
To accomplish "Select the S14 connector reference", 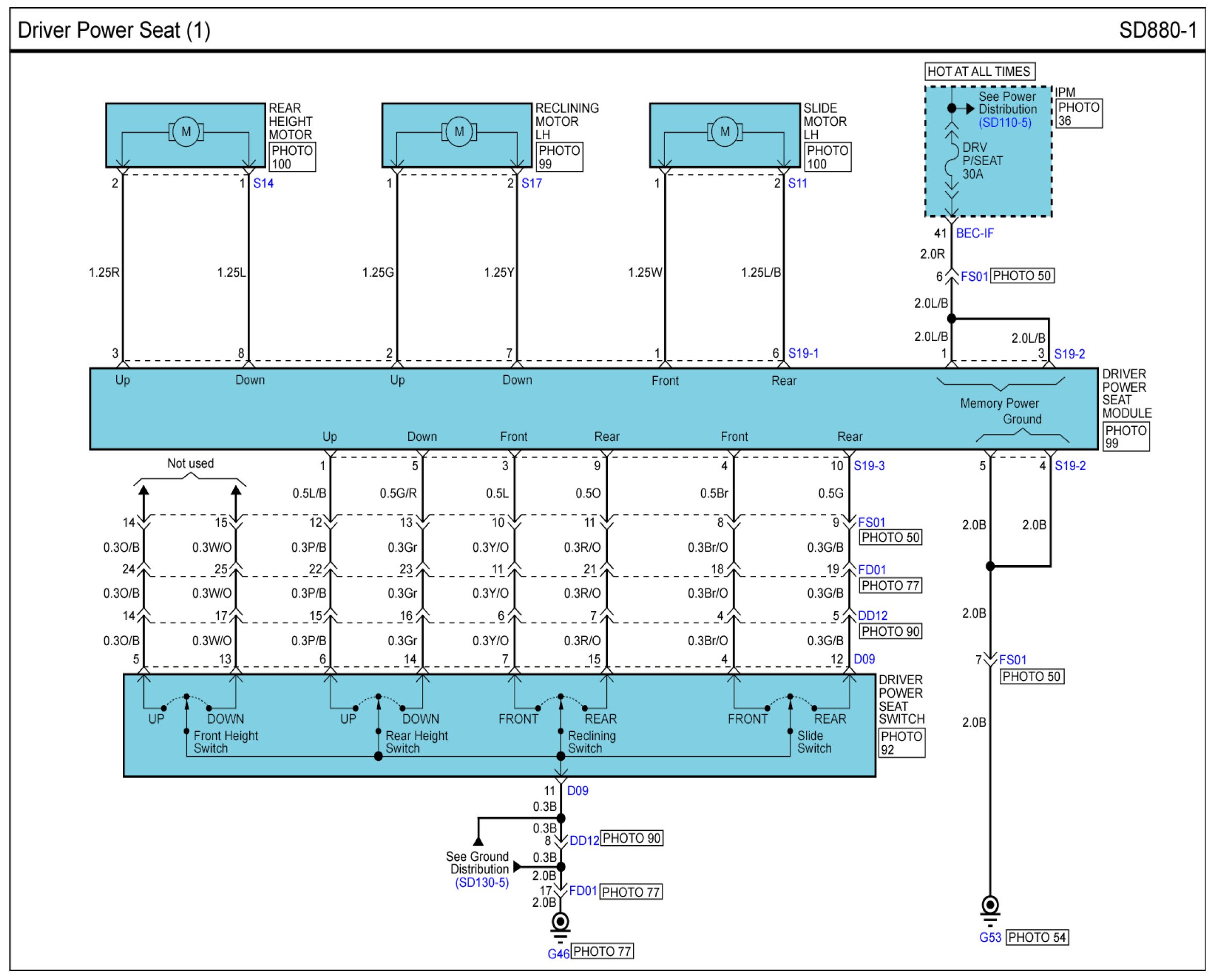I will pos(263,184).
